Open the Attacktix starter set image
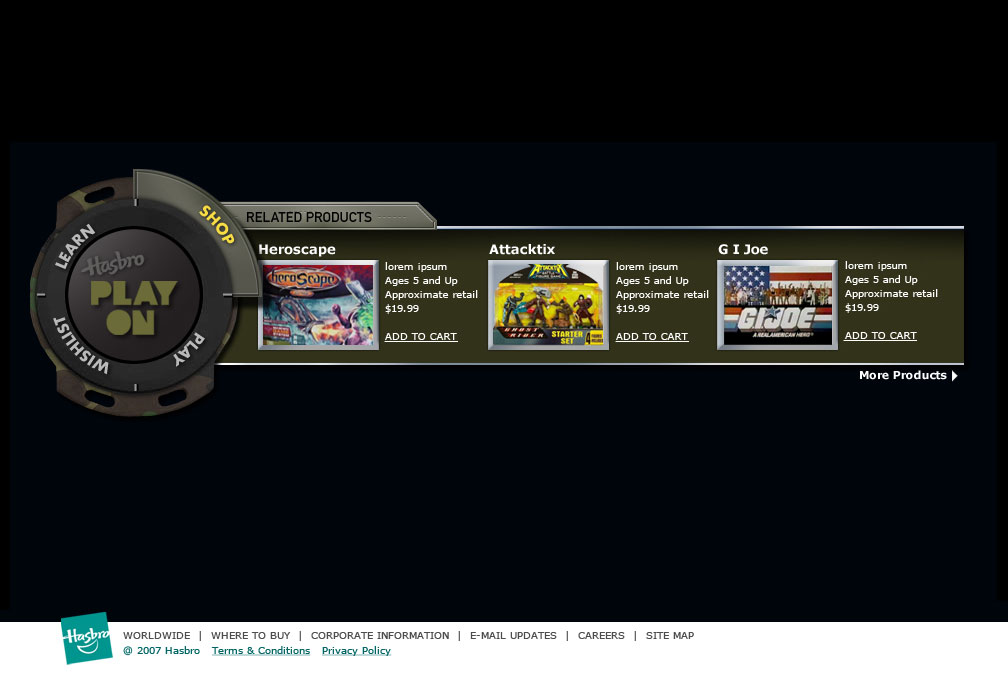1008x682 pixels. click(x=548, y=305)
